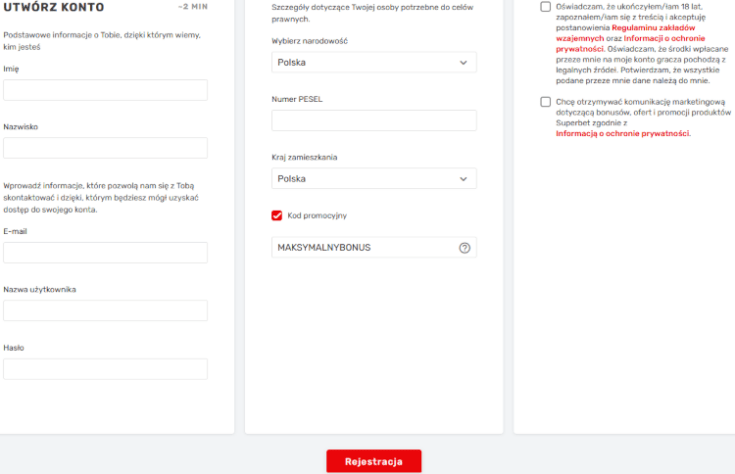Open privacy info link in marketing consent
Viewport: 735px width, 474px height.
[622, 133]
